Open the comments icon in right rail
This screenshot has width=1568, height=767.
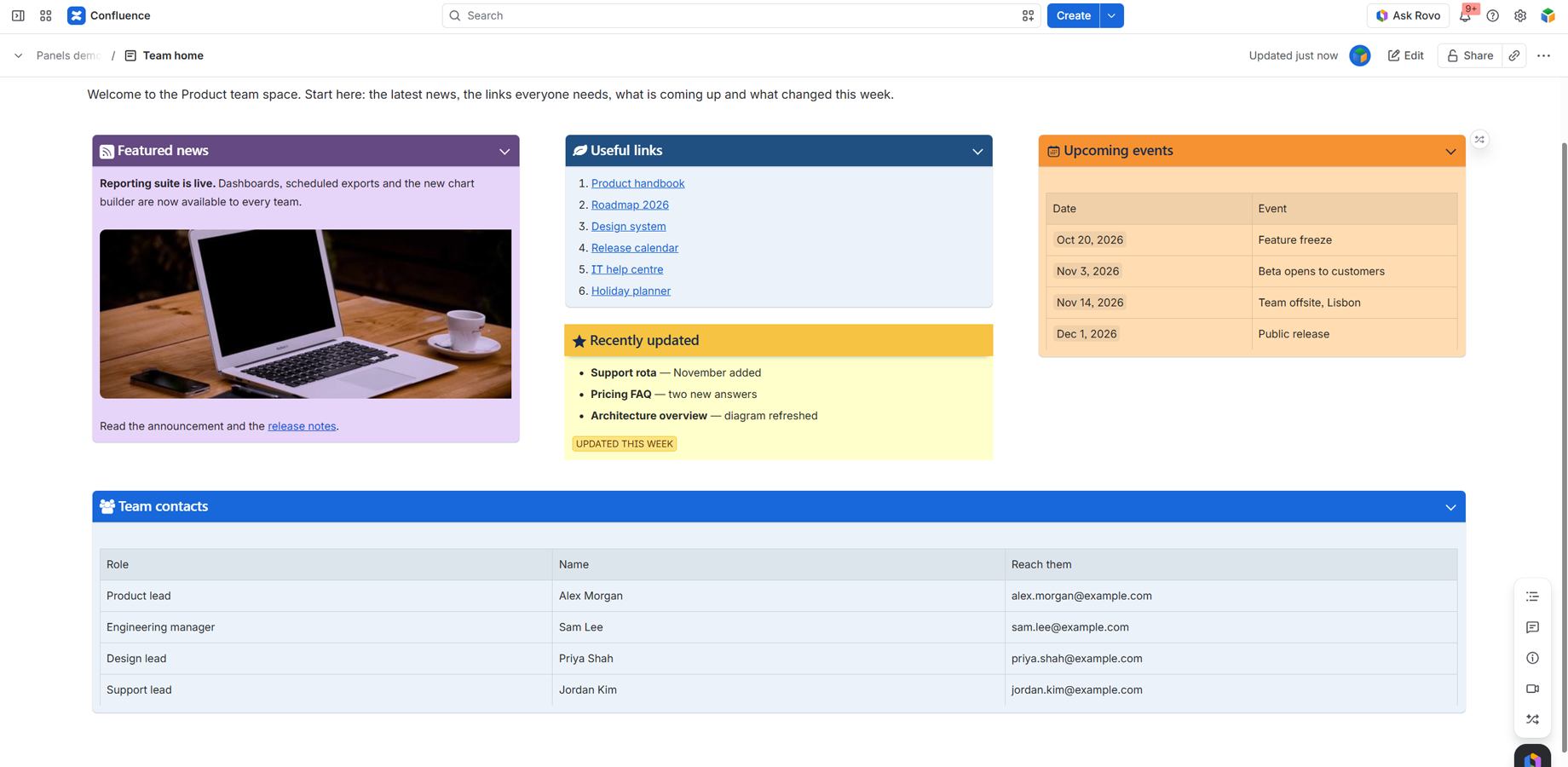(1532, 627)
